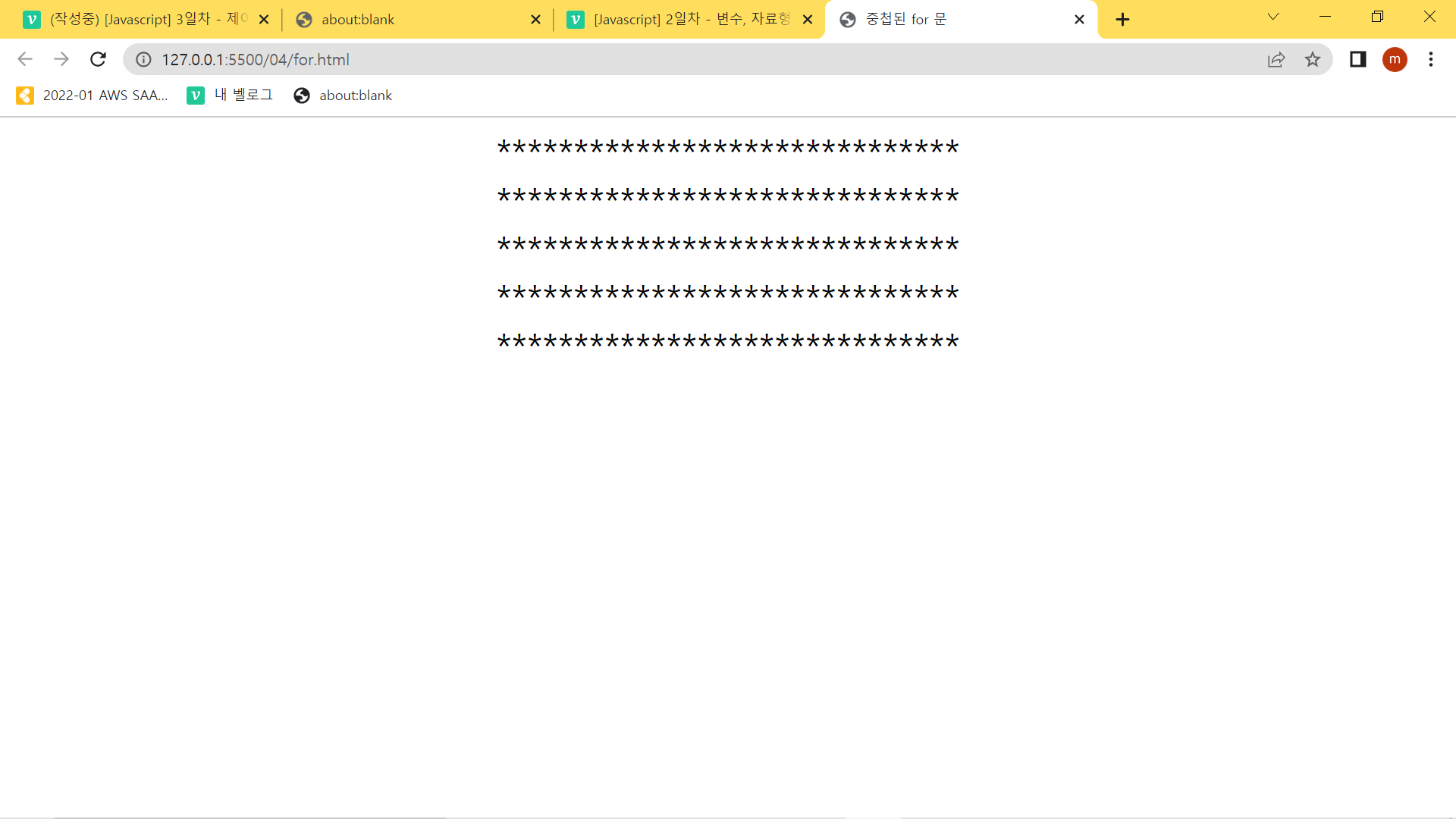Click the browser back arrow
The width and height of the screenshot is (1456, 819).
25,59
